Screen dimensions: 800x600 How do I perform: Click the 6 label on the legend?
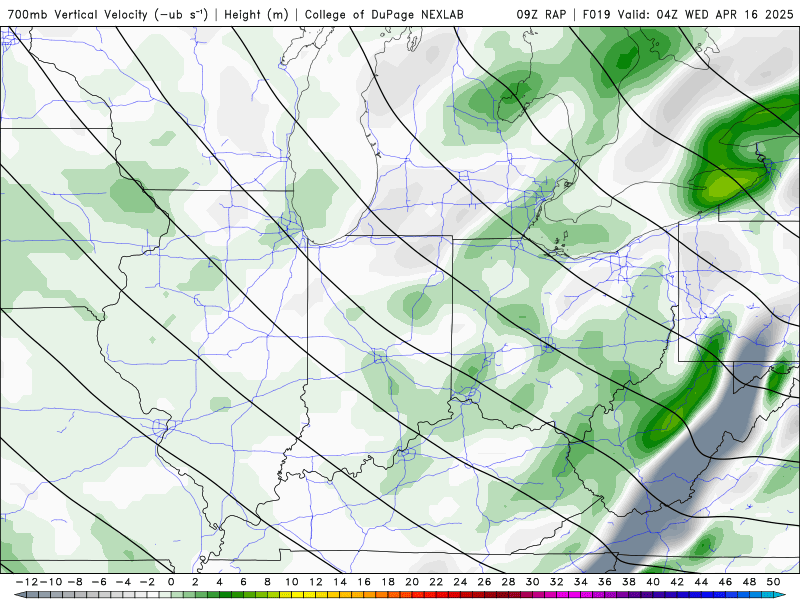pos(243,582)
